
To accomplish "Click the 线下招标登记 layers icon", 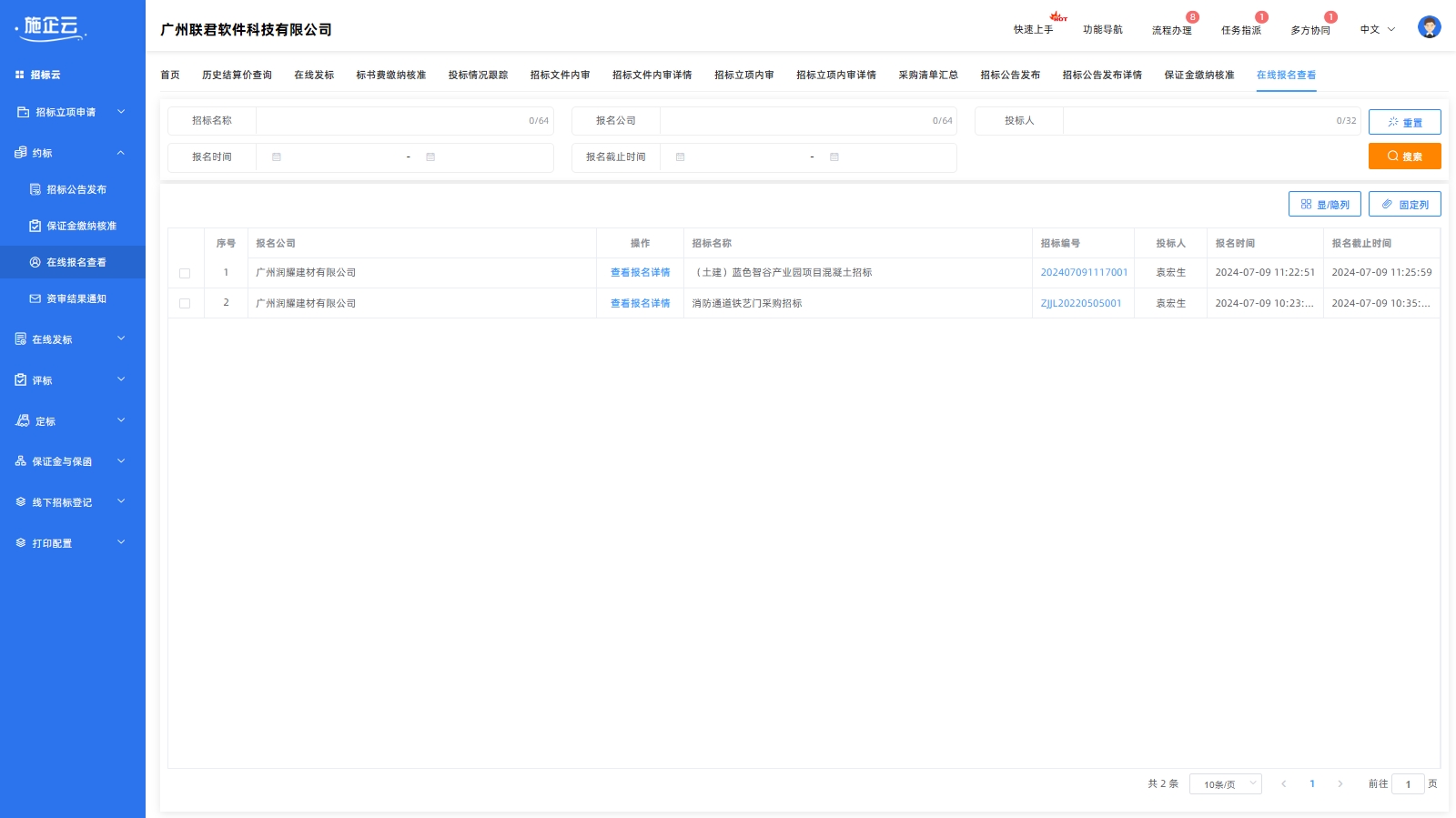I will 21,501.
